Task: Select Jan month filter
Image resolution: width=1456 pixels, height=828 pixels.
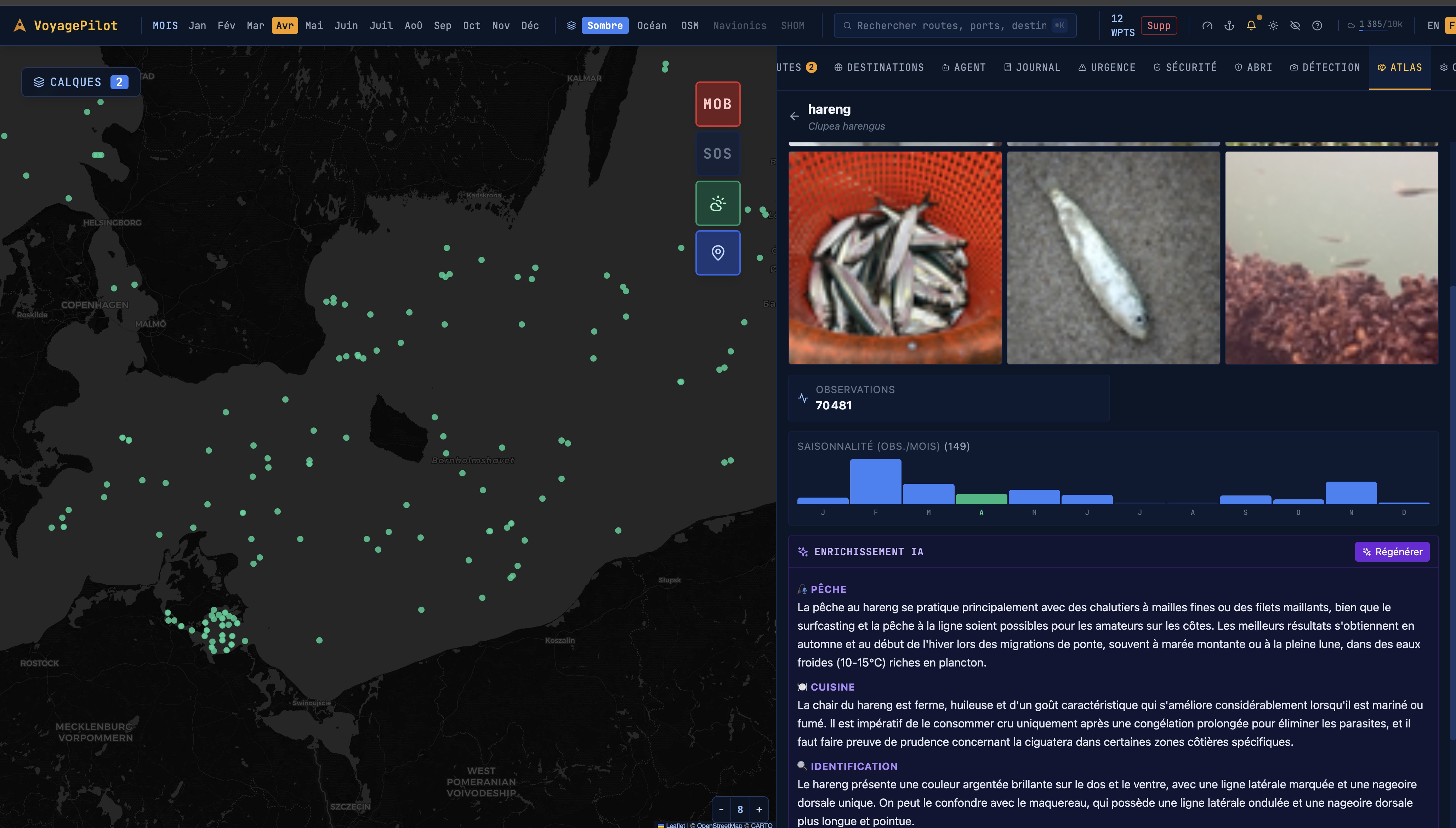Action: tap(197, 25)
